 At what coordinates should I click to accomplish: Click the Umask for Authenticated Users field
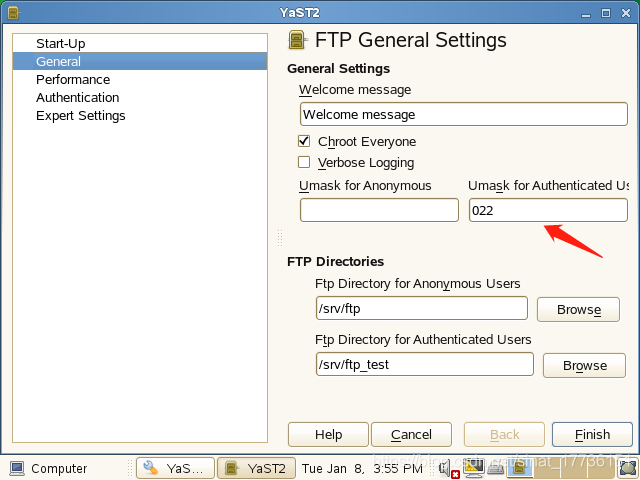pyautogui.click(x=548, y=210)
